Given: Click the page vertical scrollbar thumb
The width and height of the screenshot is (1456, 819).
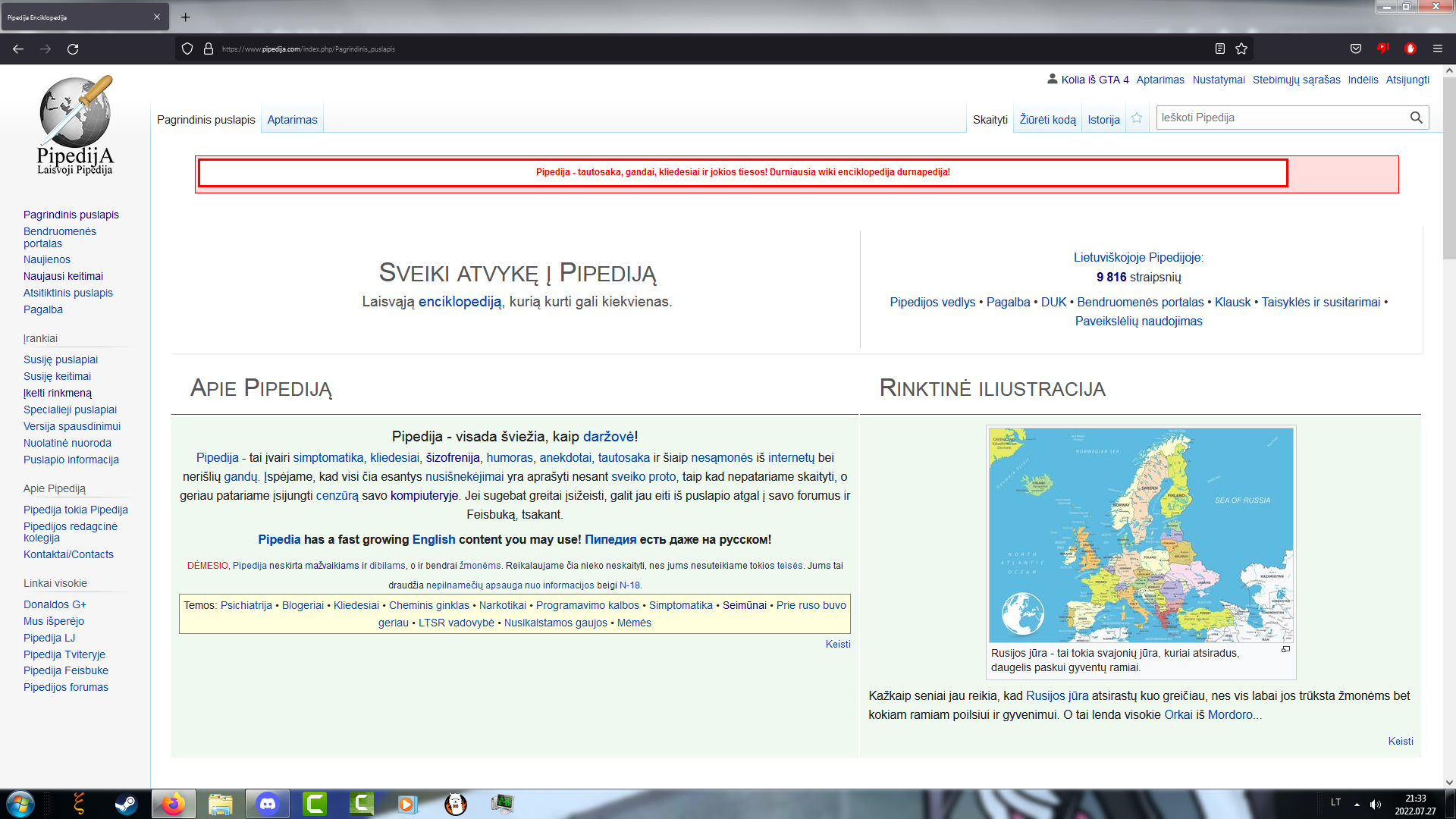Looking at the screenshot, I should (x=1449, y=167).
